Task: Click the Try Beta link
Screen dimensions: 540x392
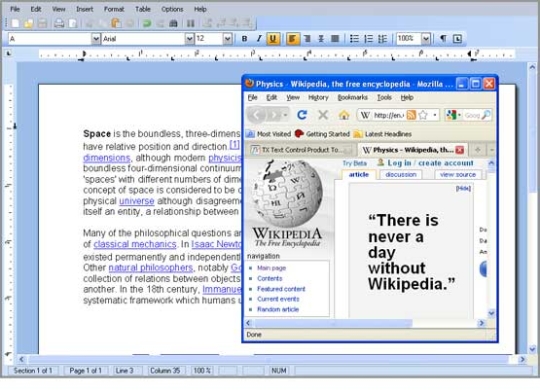Action: coord(354,163)
